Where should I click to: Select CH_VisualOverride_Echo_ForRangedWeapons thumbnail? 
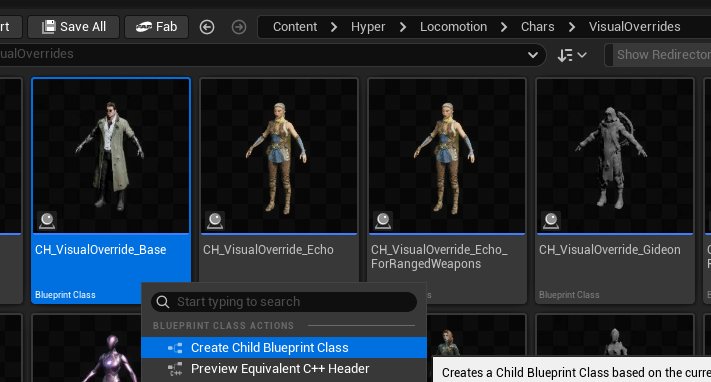coord(447,156)
